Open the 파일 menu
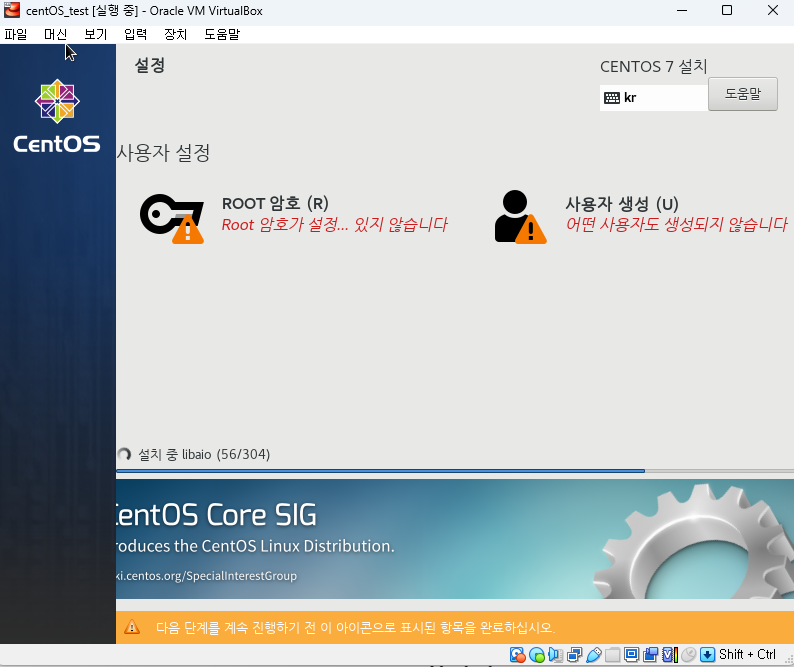Image resolution: width=794 pixels, height=667 pixels. tap(16, 34)
